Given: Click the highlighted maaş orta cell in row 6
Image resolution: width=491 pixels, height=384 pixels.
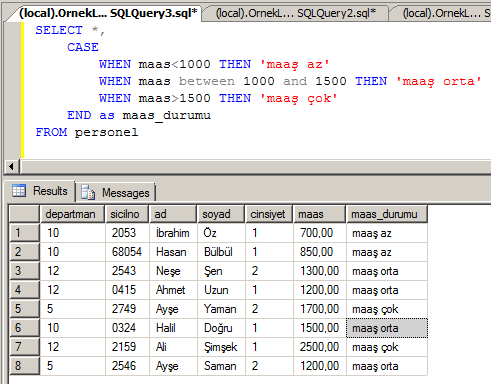Looking at the screenshot, I should pyautogui.click(x=387, y=328).
